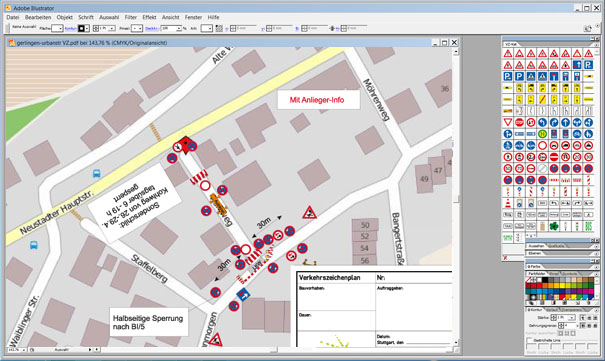This screenshot has height=361, width=605.
Task: Click the Adobe Illustrator title bar icon
Action: 8,8
